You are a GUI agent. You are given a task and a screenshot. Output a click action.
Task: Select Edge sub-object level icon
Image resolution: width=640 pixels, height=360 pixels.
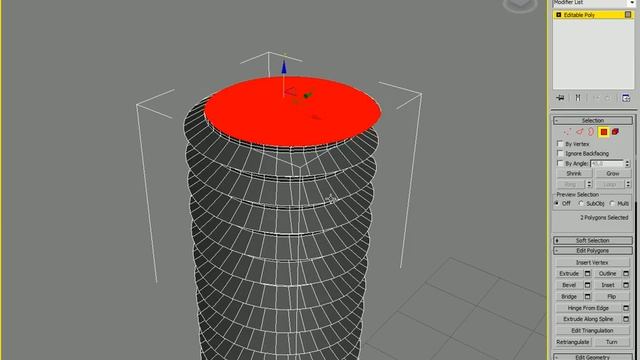580,132
